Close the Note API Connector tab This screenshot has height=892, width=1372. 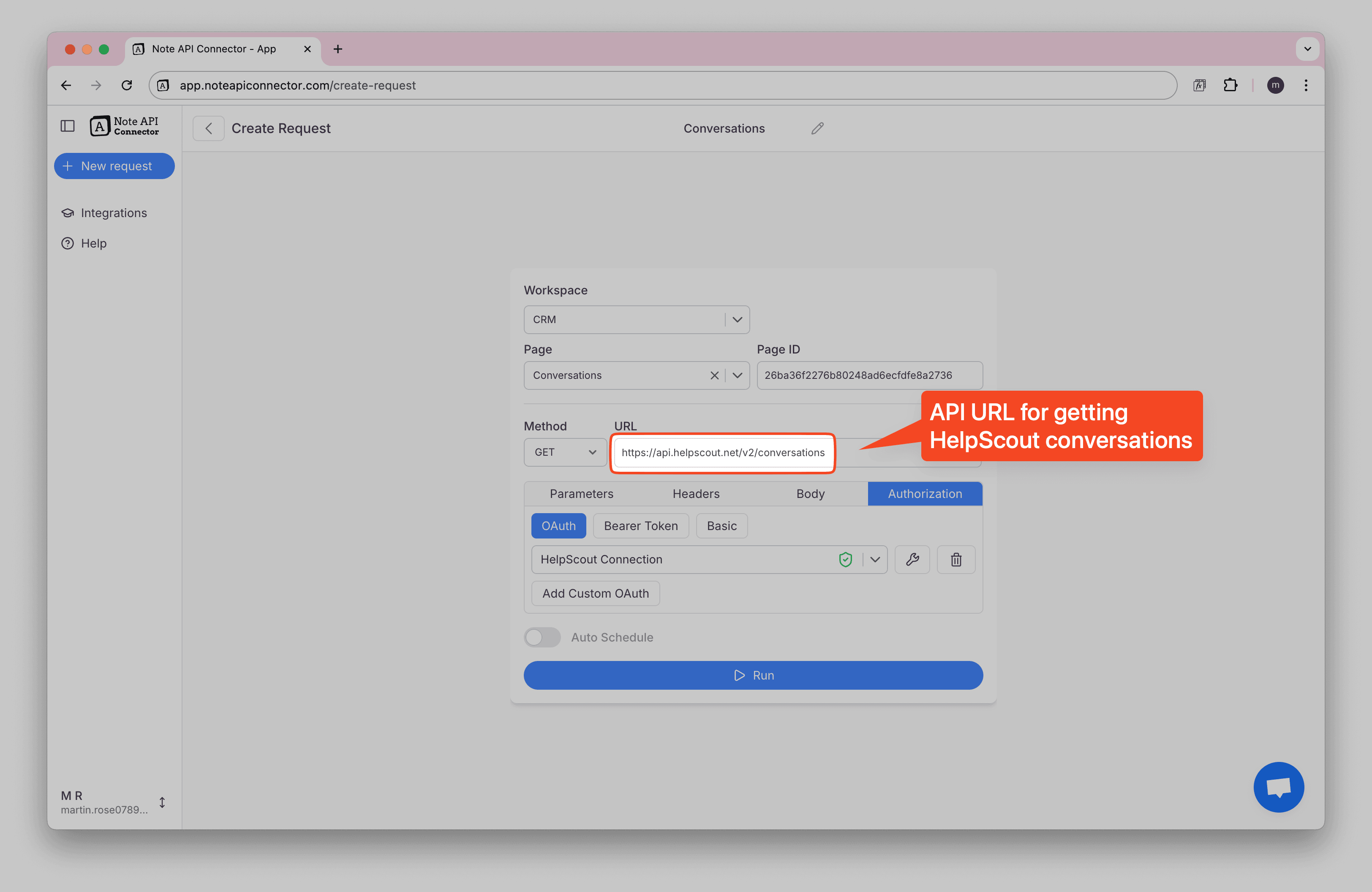click(307, 49)
